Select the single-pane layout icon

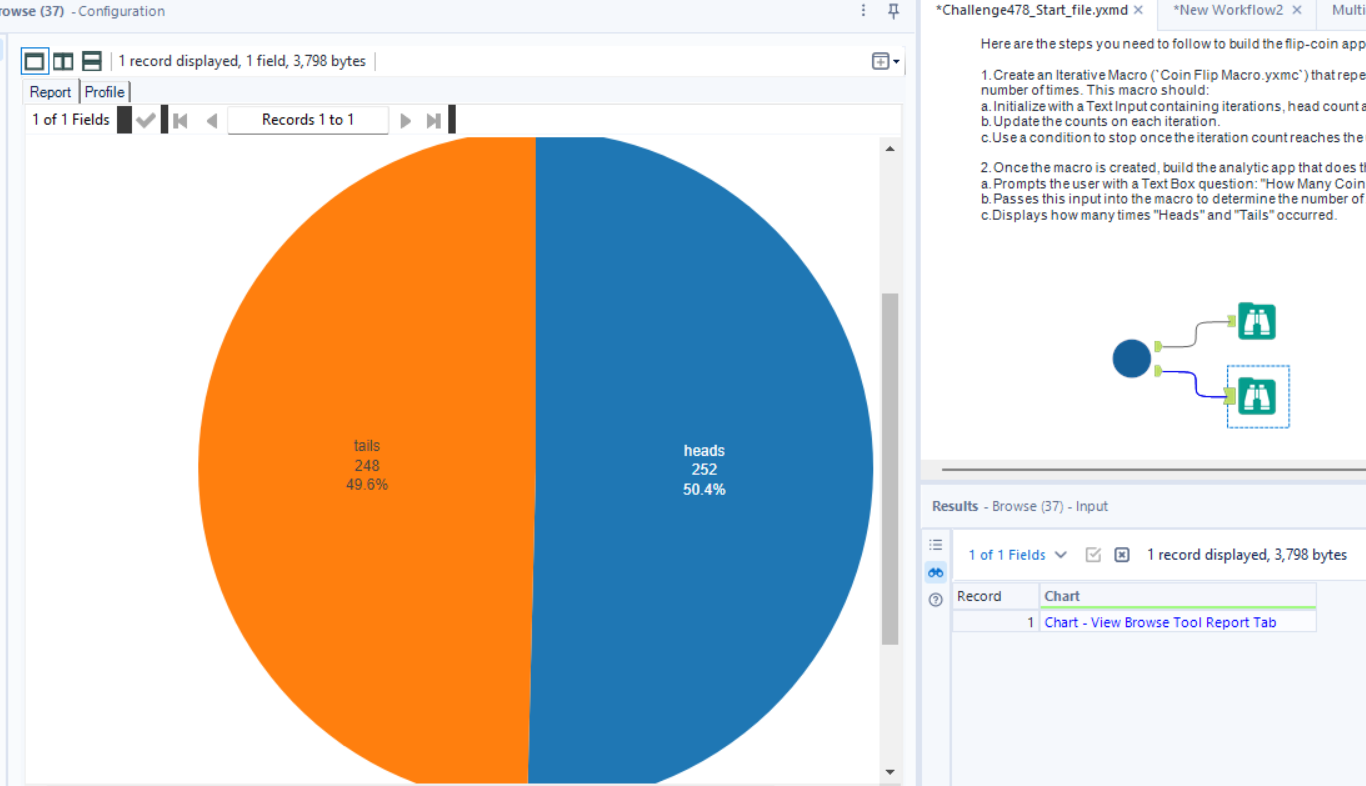pos(34,60)
